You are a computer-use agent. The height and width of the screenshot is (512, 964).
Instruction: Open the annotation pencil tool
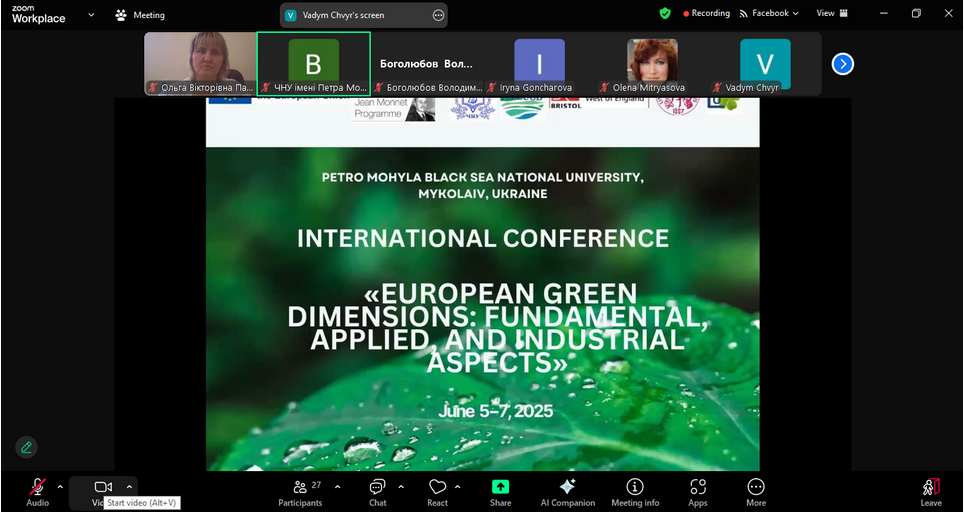(26, 447)
